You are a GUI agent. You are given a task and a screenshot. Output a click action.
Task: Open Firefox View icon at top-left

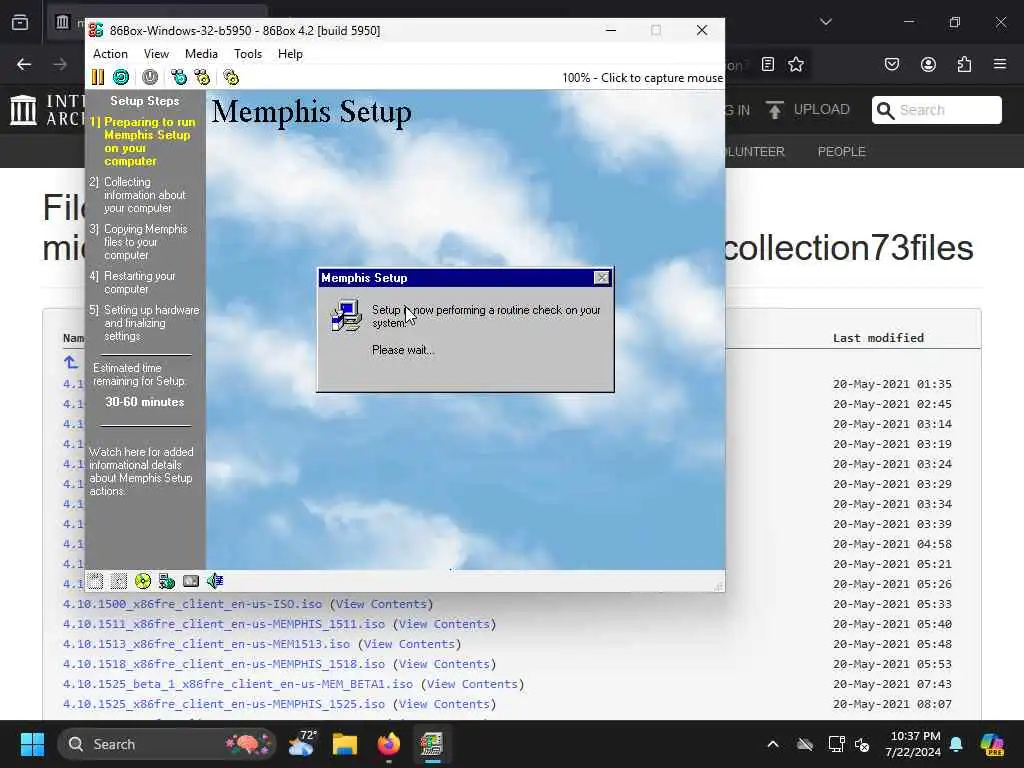click(20, 22)
